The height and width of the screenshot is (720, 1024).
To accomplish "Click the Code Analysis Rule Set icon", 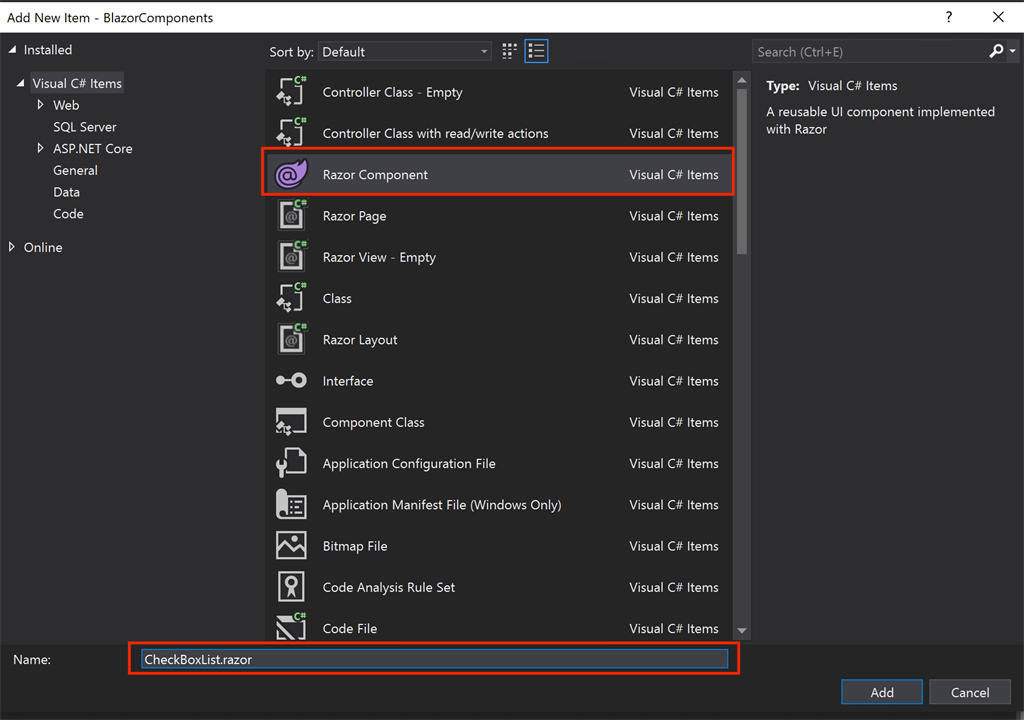I will (291, 587).
